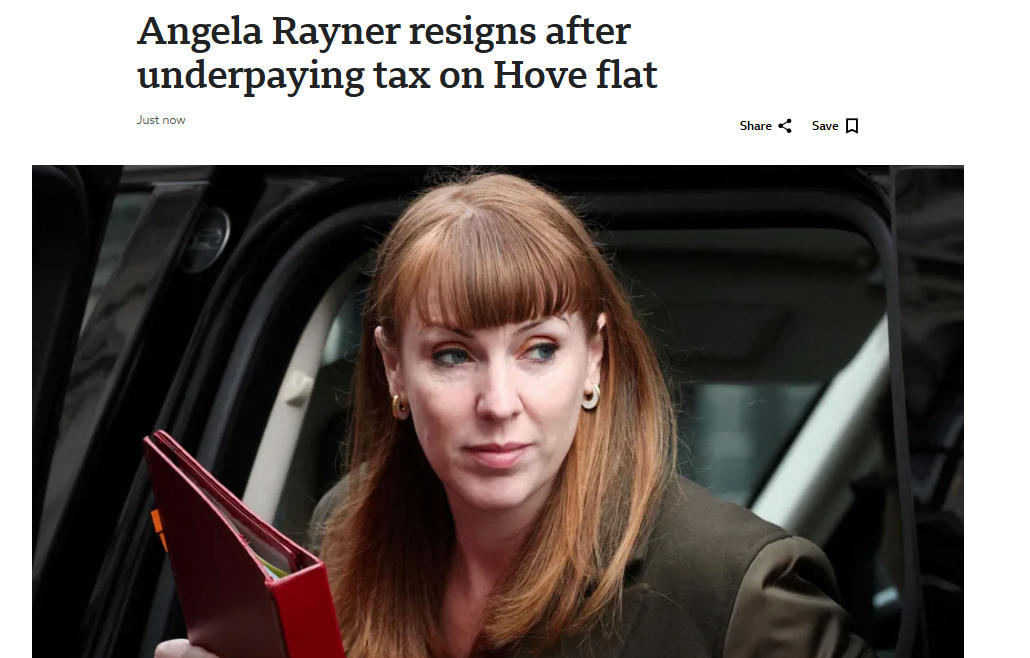Click the Angela Rayner resigns headline
This screenshot has width=1030, height=658.
[397, 53]
